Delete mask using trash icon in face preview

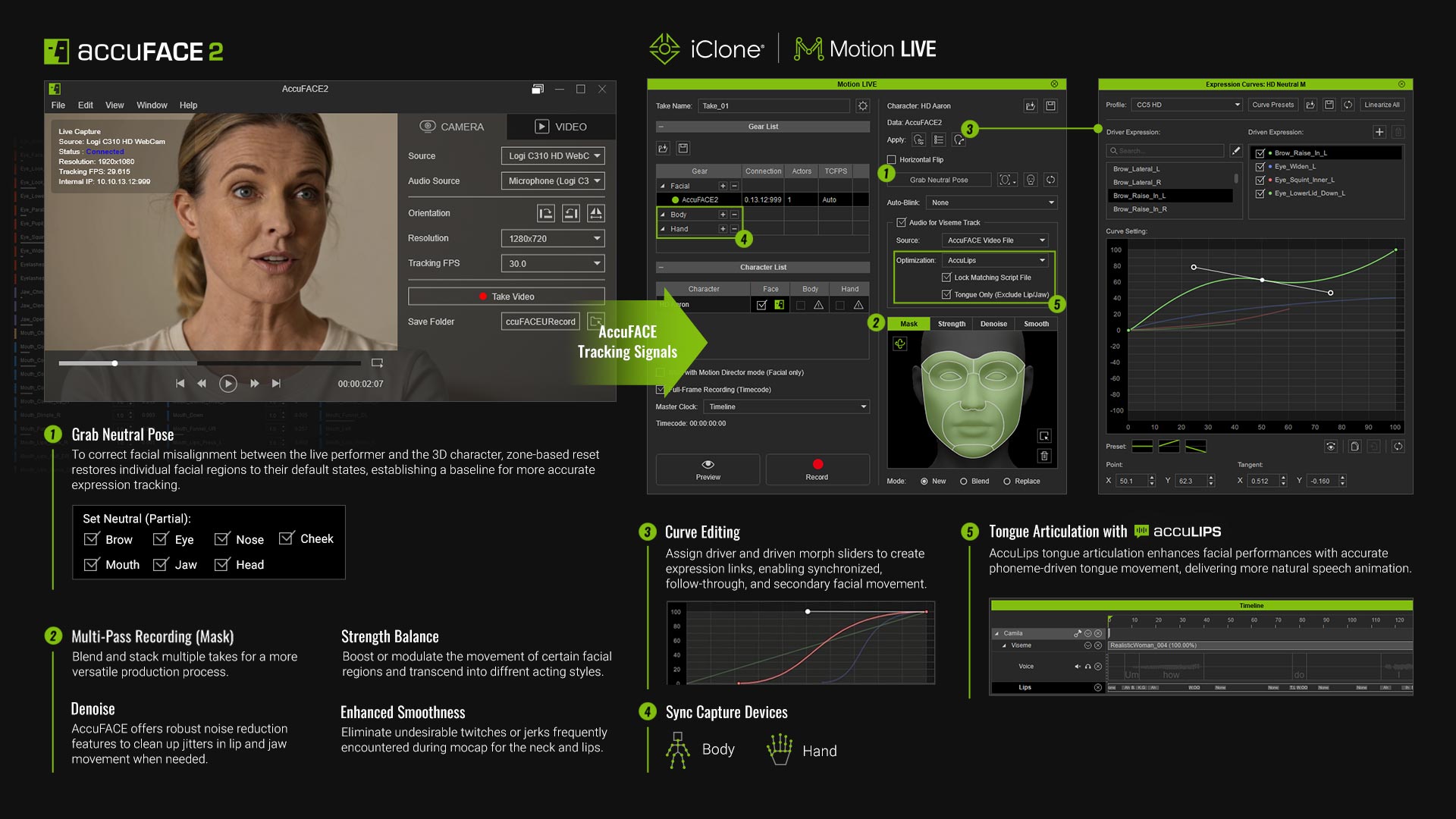(1044, 456)
